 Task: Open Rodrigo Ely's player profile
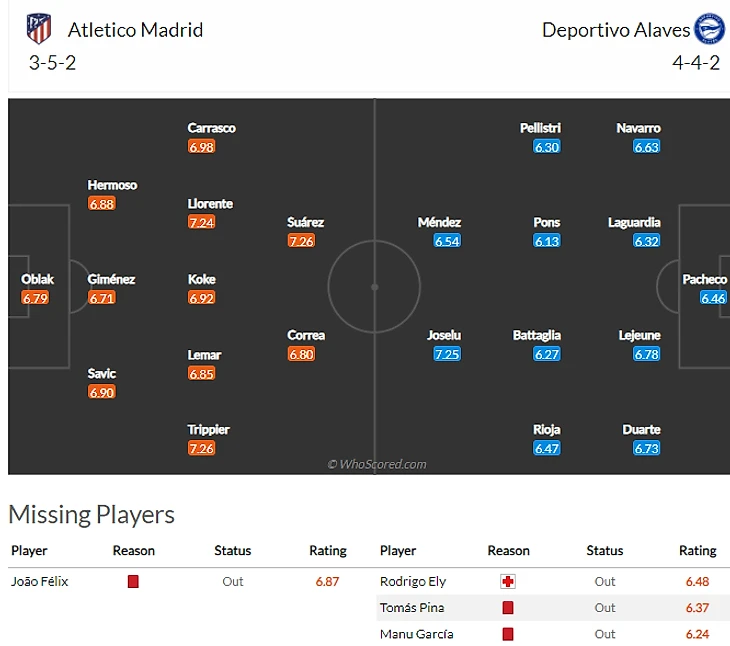click(x=413, y=581)
